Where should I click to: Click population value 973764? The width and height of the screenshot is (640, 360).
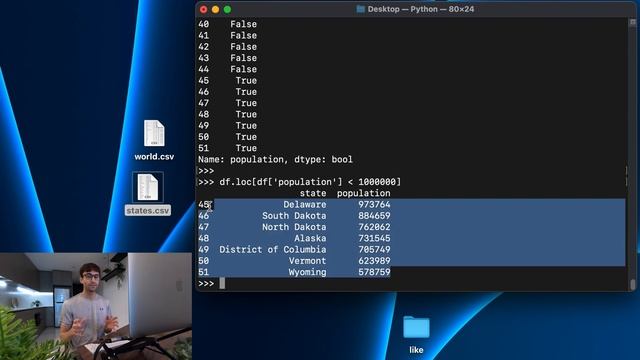click(374, 204)
